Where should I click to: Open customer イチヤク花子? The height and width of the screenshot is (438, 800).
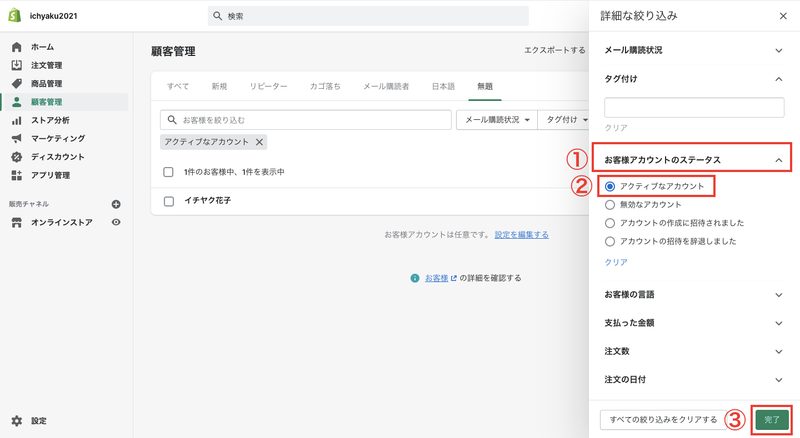[x=207, y=201]
